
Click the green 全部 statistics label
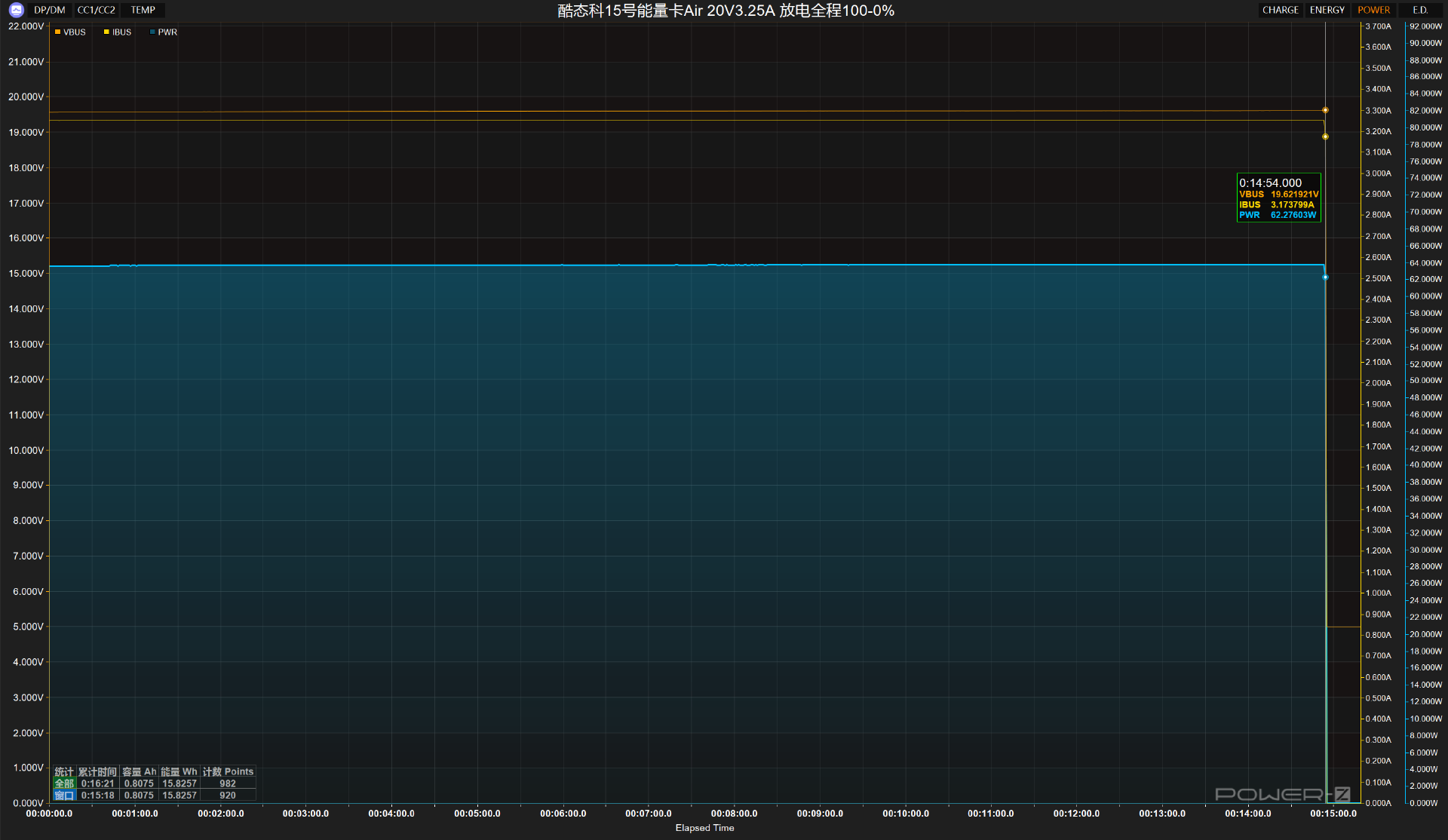click(x=64, y=783)
